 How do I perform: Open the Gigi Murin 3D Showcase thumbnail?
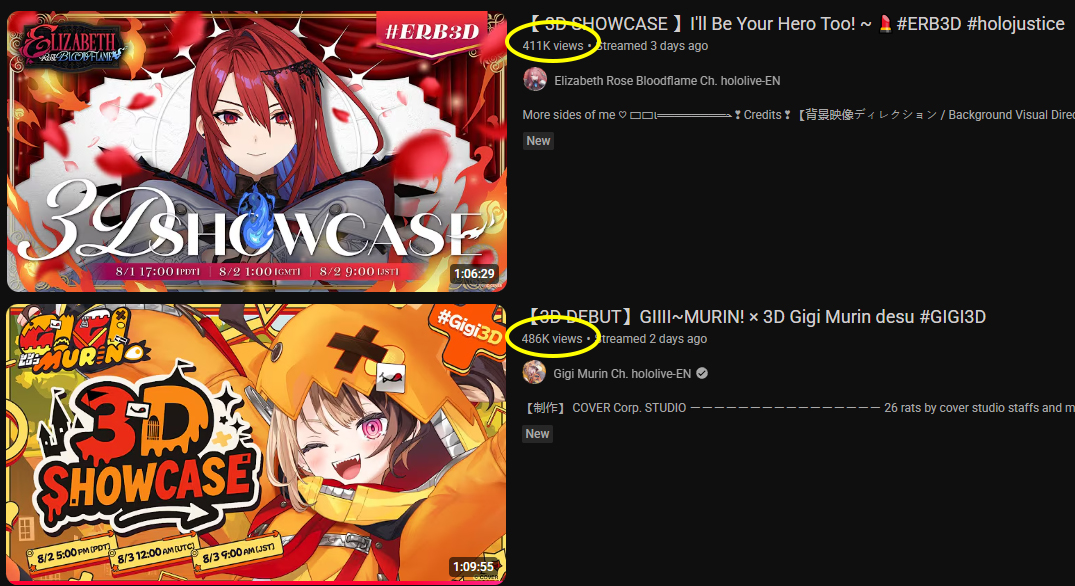point(256,444)
